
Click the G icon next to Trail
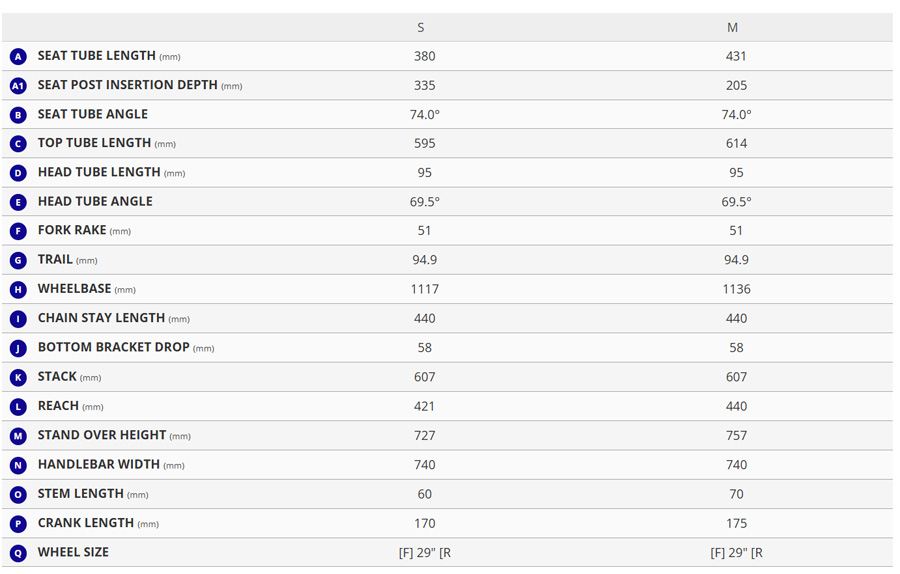18,260
